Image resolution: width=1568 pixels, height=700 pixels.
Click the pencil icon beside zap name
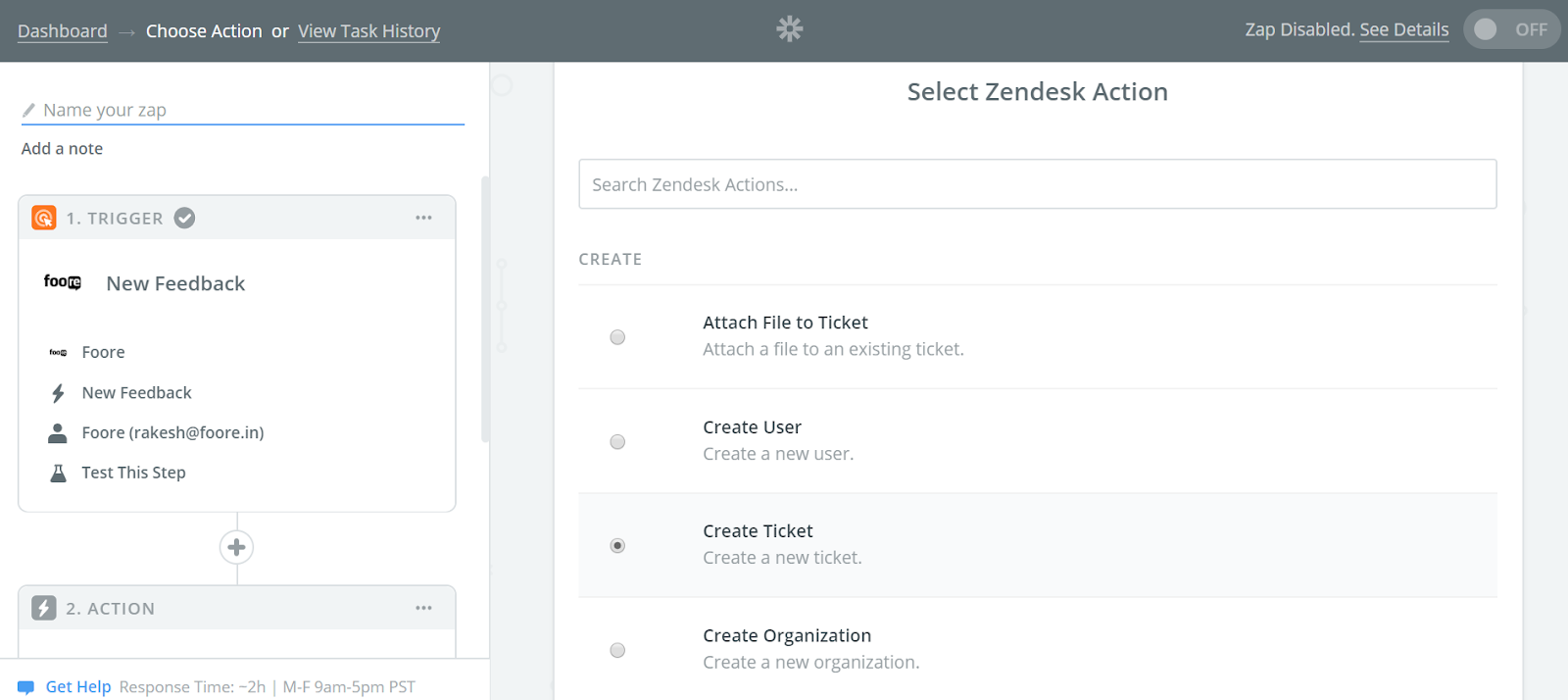click(29, 110)
